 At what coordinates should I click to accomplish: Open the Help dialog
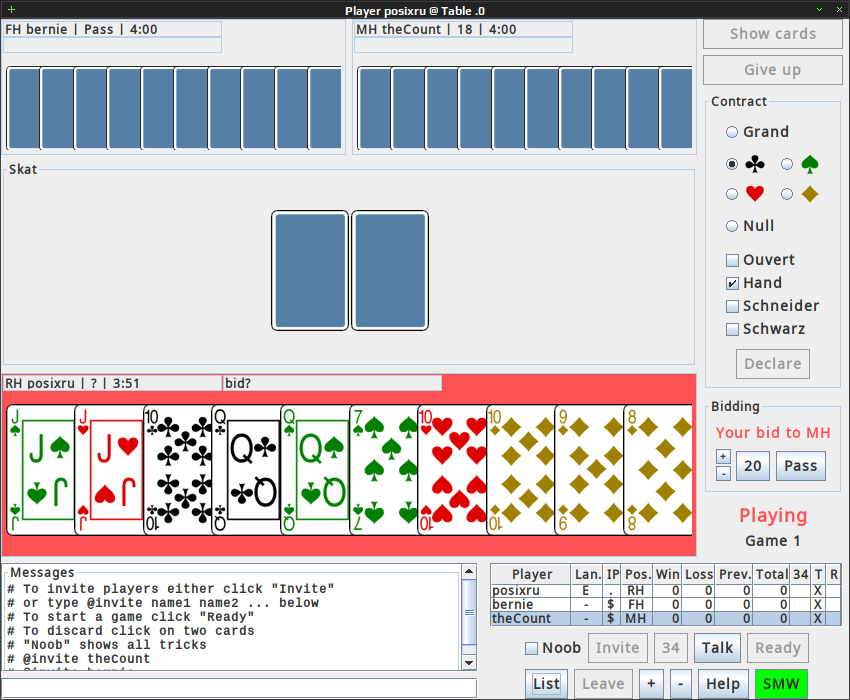coord(723,684)
